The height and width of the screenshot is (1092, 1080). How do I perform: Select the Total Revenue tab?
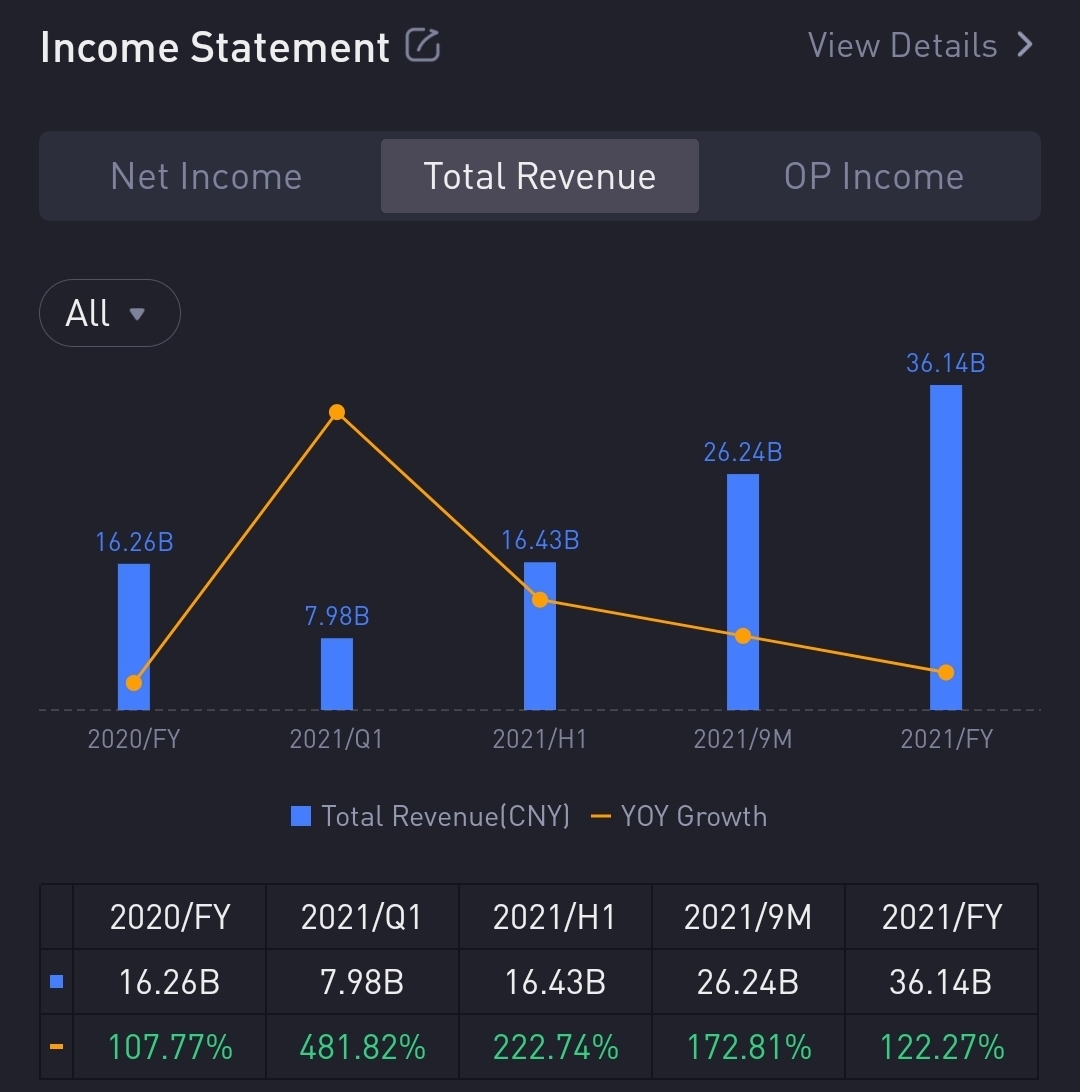[540, 176]
